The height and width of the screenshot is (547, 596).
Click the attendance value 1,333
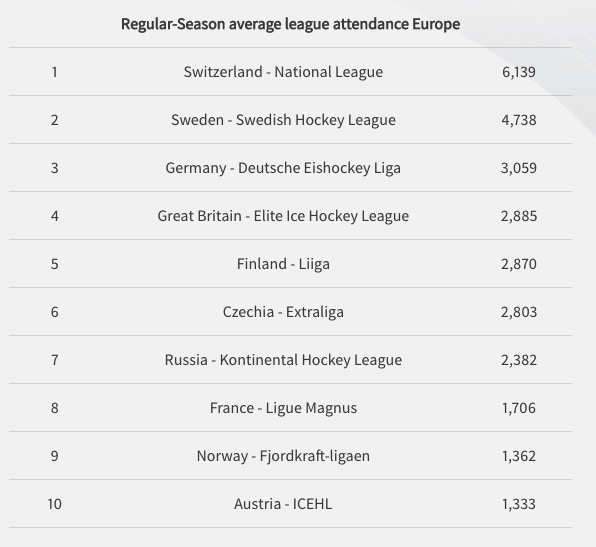[519, 504]
